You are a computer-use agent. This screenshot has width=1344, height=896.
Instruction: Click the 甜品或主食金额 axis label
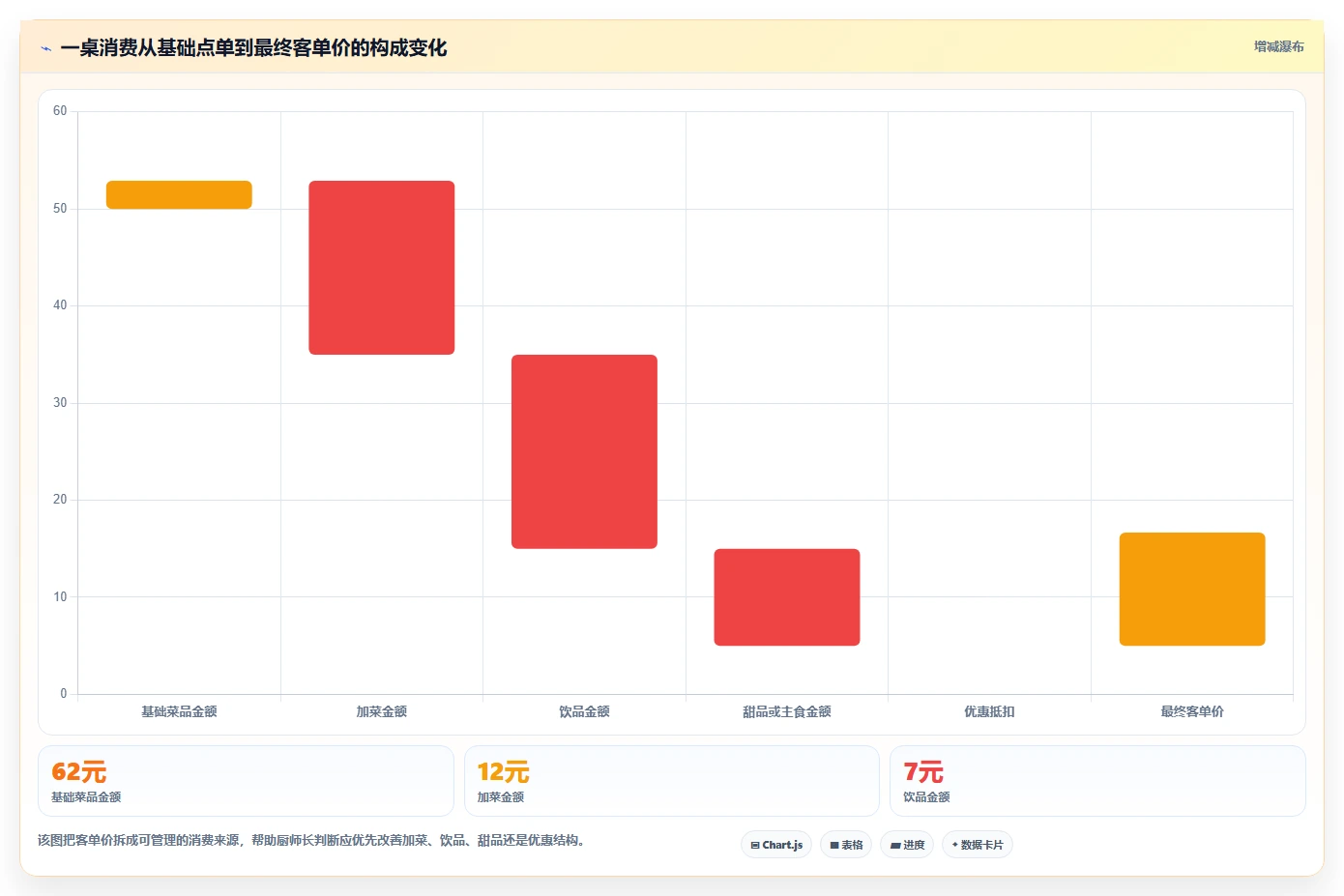(787, 711)
